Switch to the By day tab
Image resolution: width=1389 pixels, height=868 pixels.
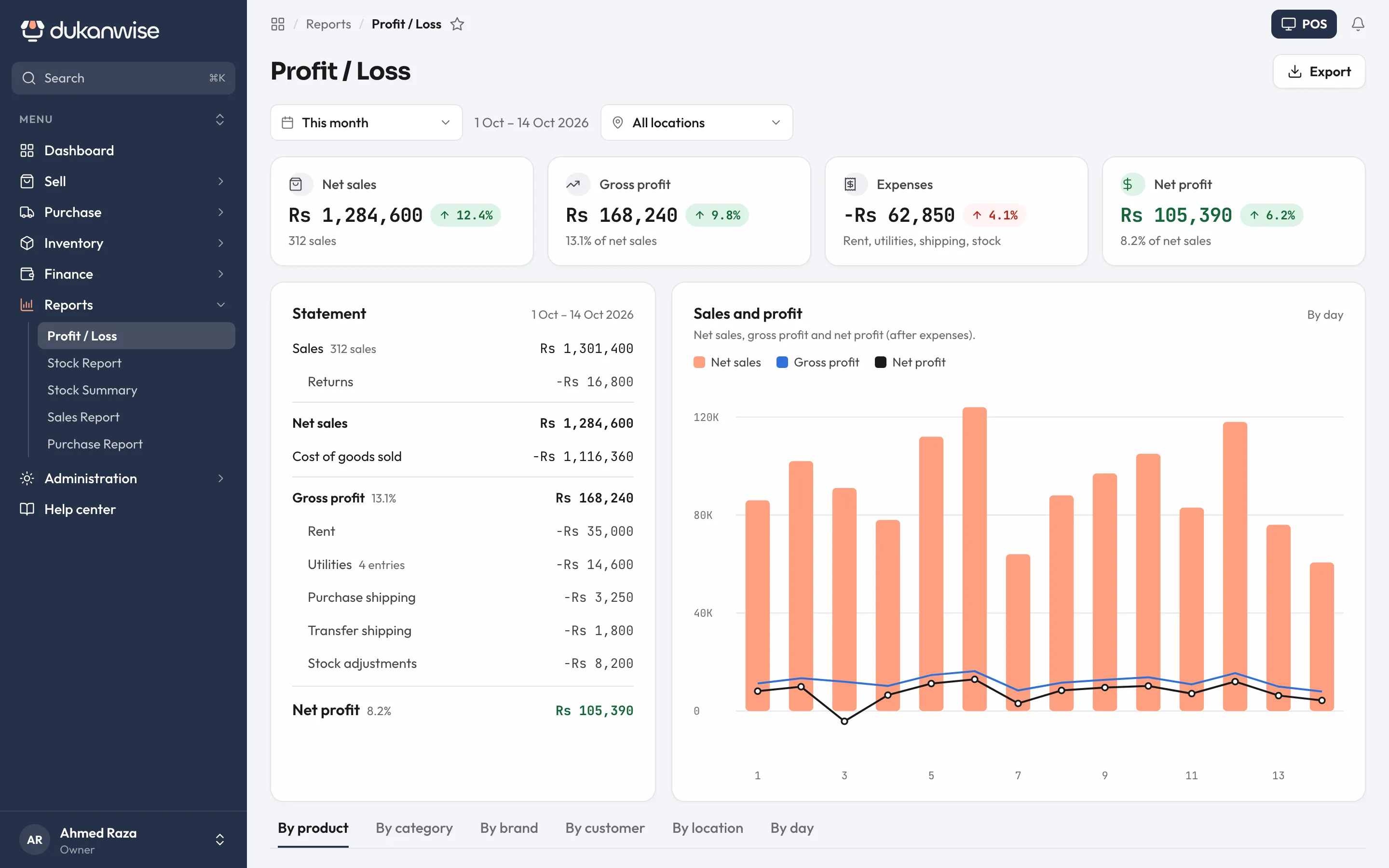point(792,828)
